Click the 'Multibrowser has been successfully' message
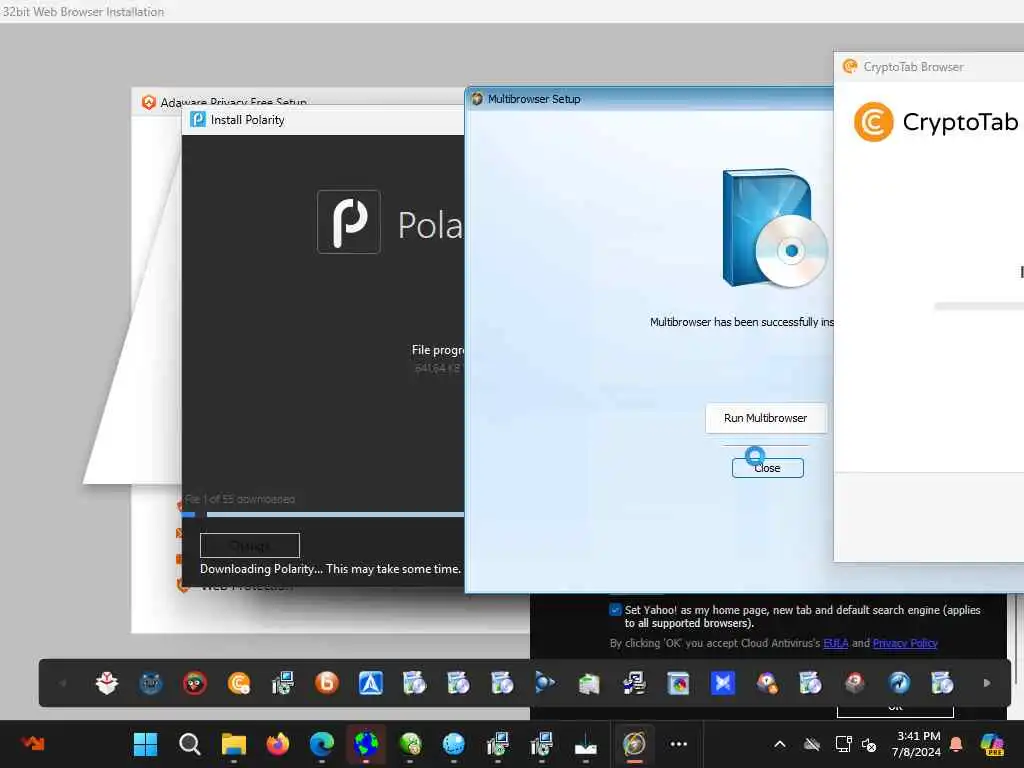Viewport: 1024px width, 768px height. (x=742, y=322)
